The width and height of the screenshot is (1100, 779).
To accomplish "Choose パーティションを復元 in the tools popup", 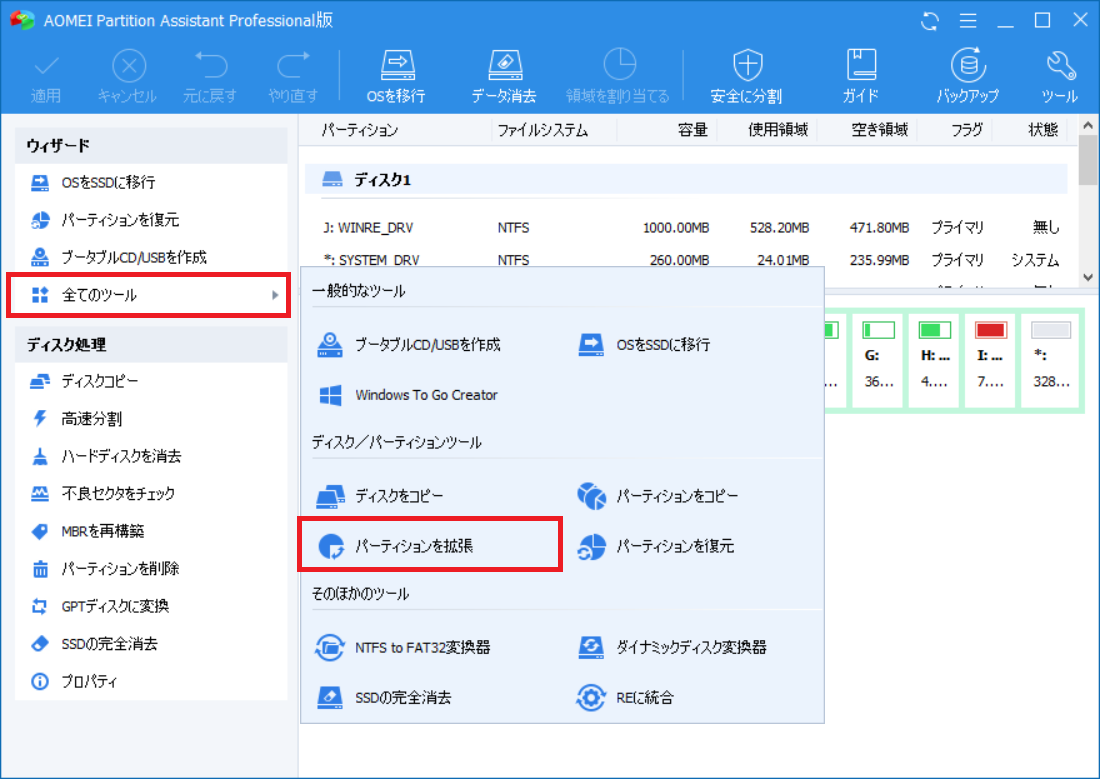I will coord(655,546).
